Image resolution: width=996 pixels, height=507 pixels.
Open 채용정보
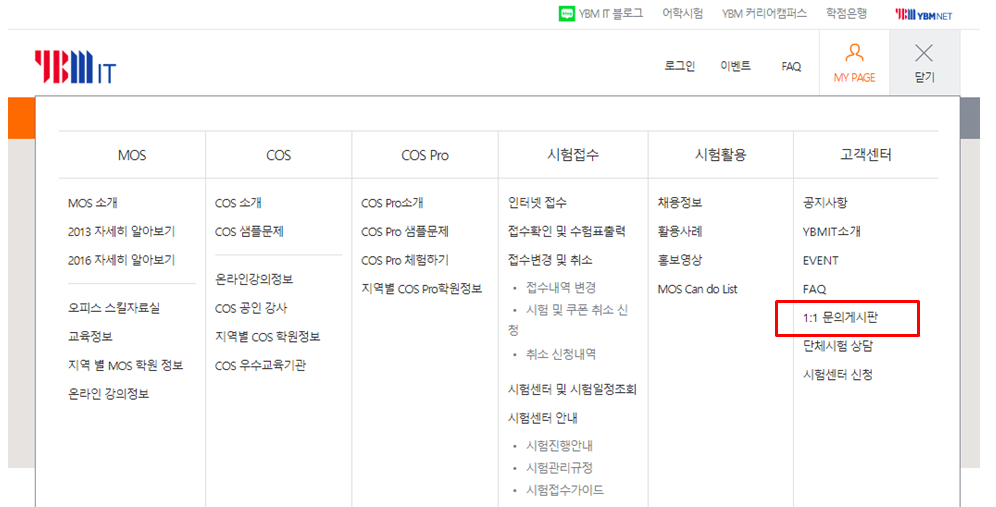click(680, 203)
